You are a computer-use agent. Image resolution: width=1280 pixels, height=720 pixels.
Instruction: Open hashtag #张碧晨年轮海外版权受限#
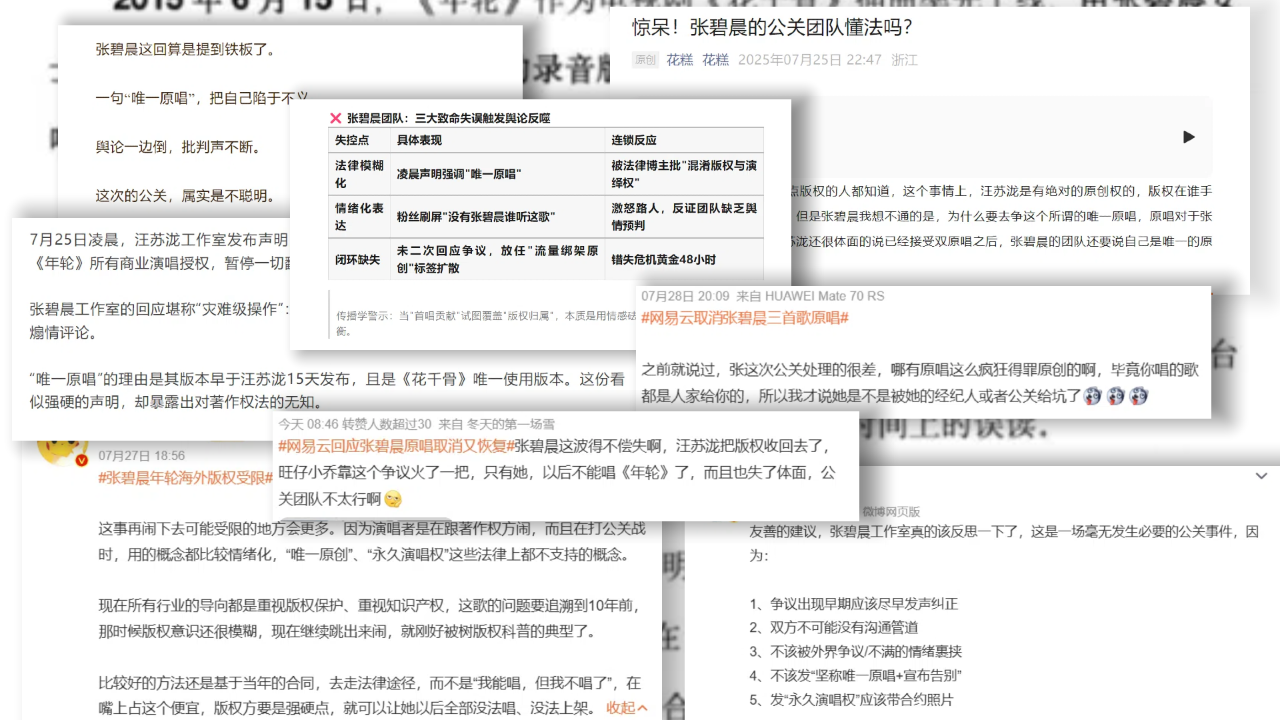click(x=185, y=477)
